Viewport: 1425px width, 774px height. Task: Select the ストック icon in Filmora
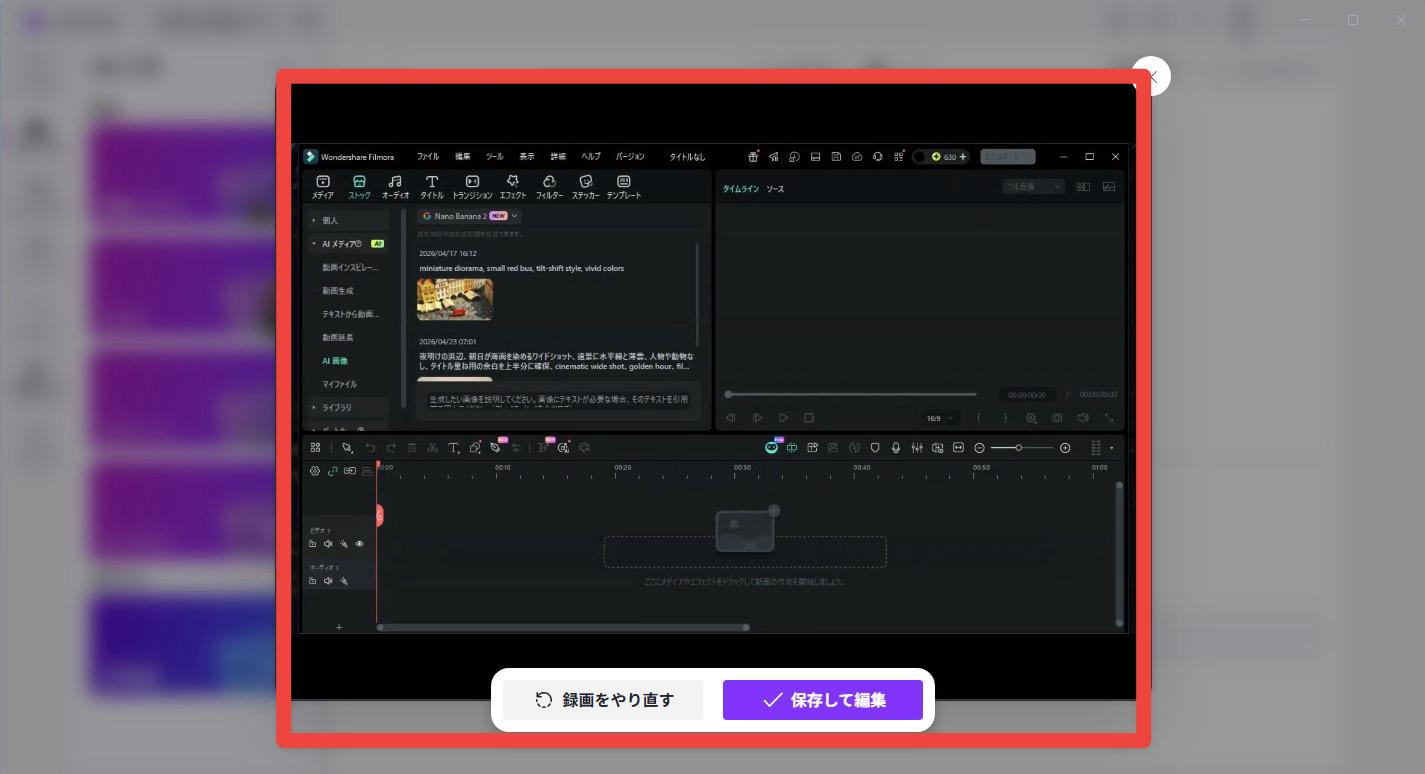click(359, 187)
